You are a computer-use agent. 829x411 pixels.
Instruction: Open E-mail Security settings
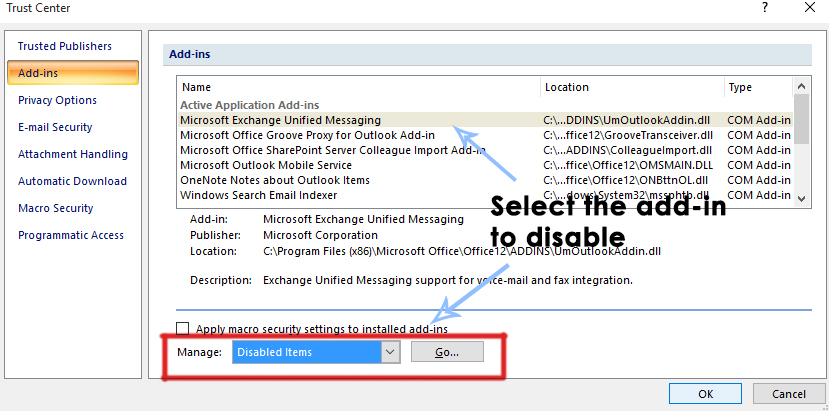click(x=55, y=127)
